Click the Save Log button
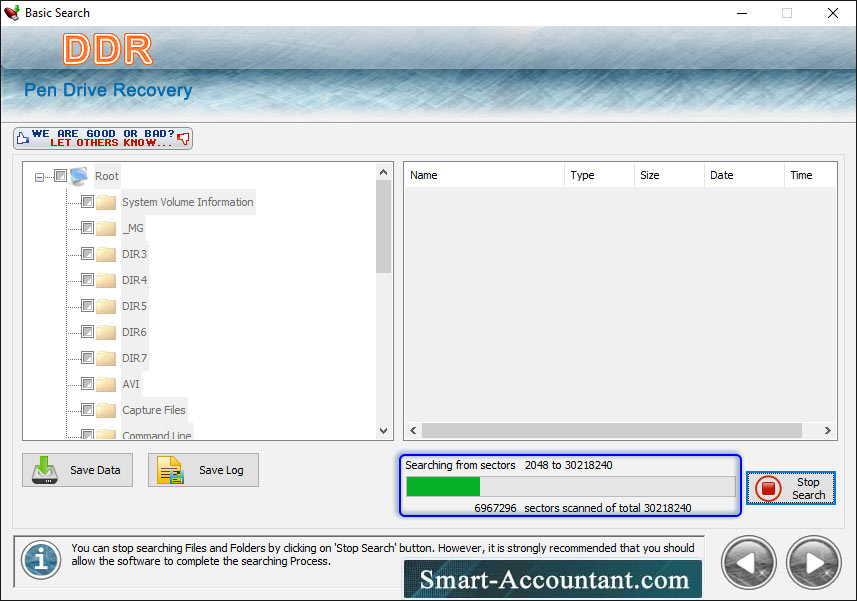Screen dimensions: 857x601 203,470
